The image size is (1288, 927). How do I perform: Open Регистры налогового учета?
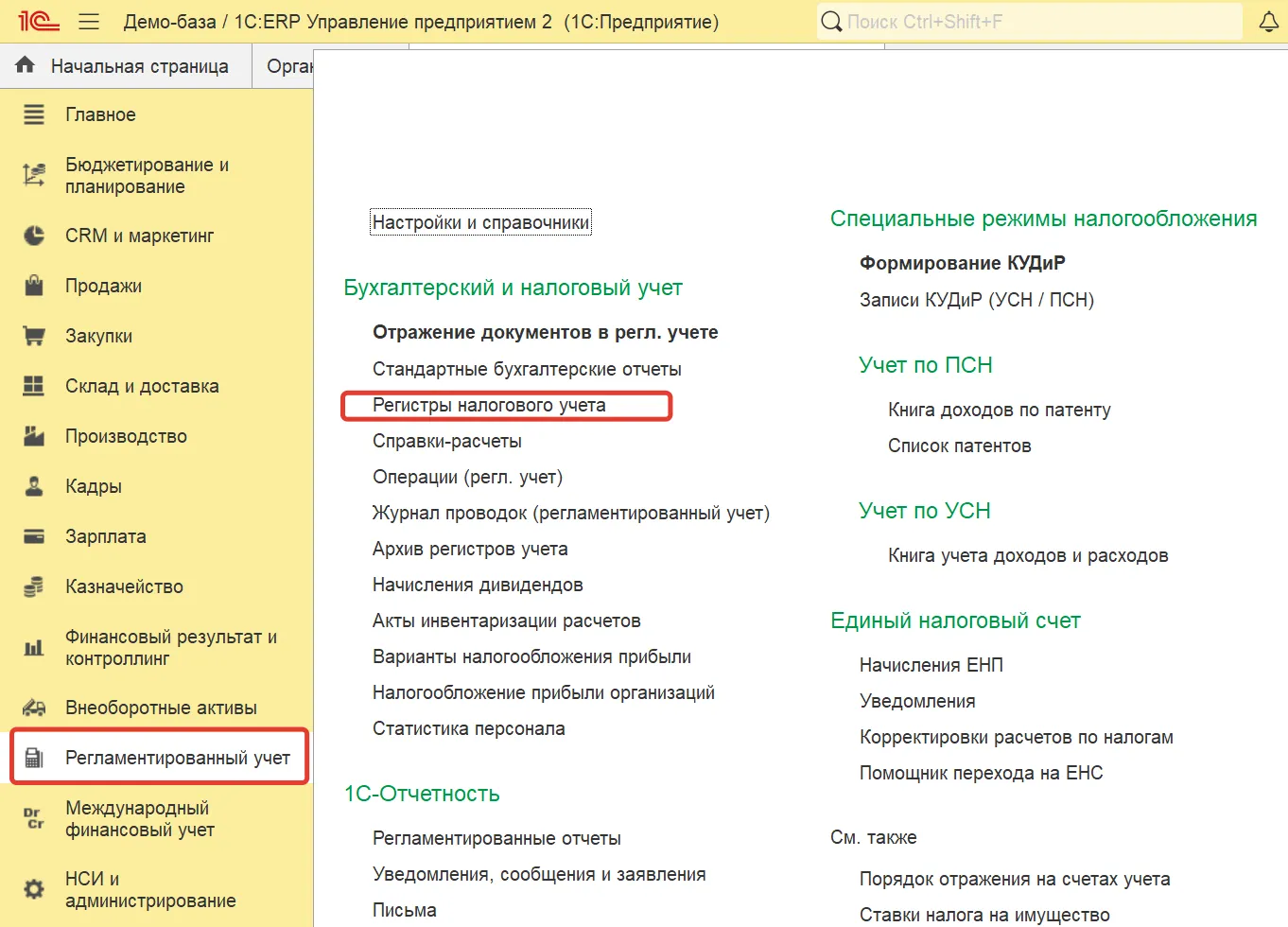489,405
